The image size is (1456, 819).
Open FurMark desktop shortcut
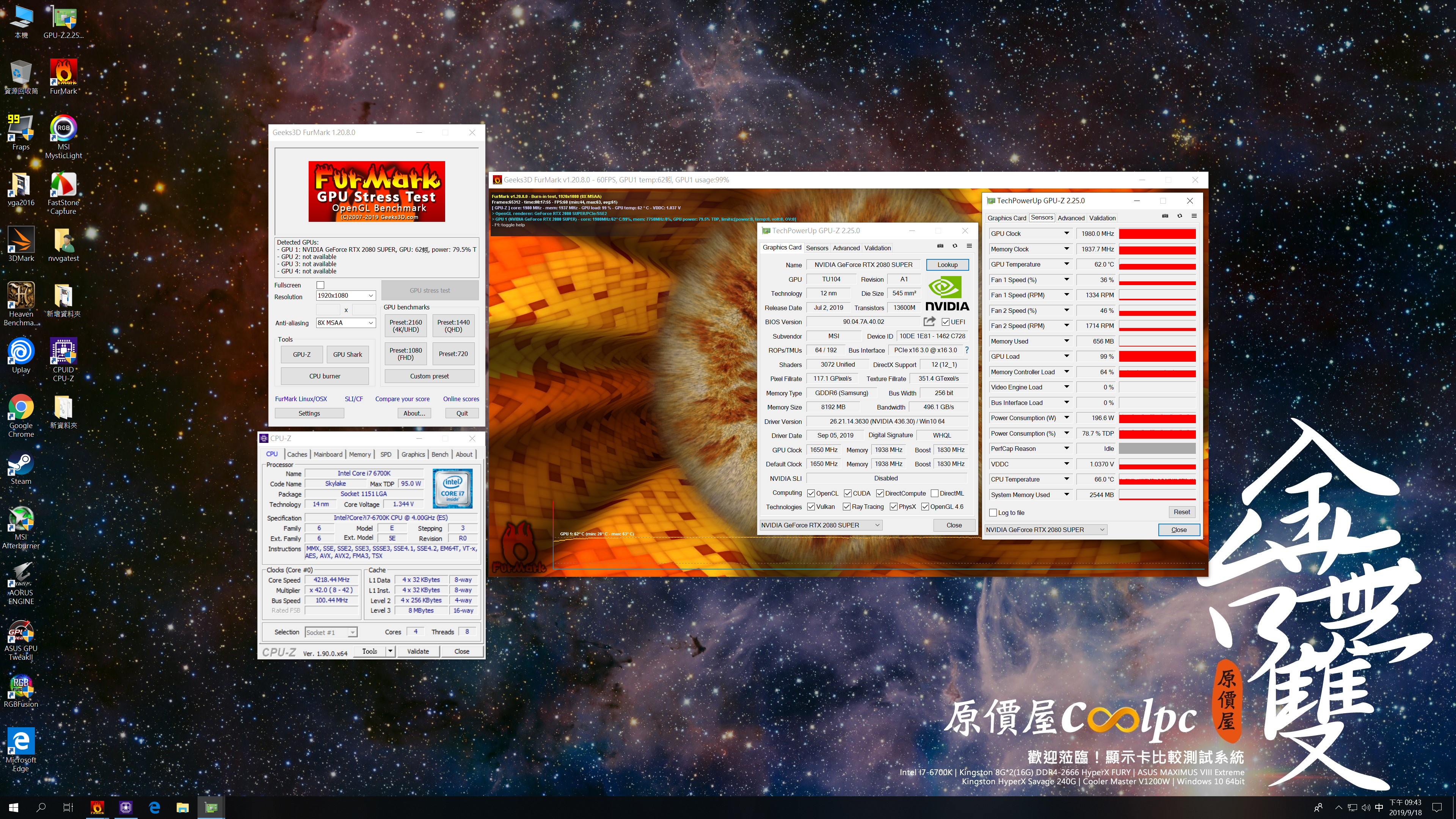click(63, 77)
